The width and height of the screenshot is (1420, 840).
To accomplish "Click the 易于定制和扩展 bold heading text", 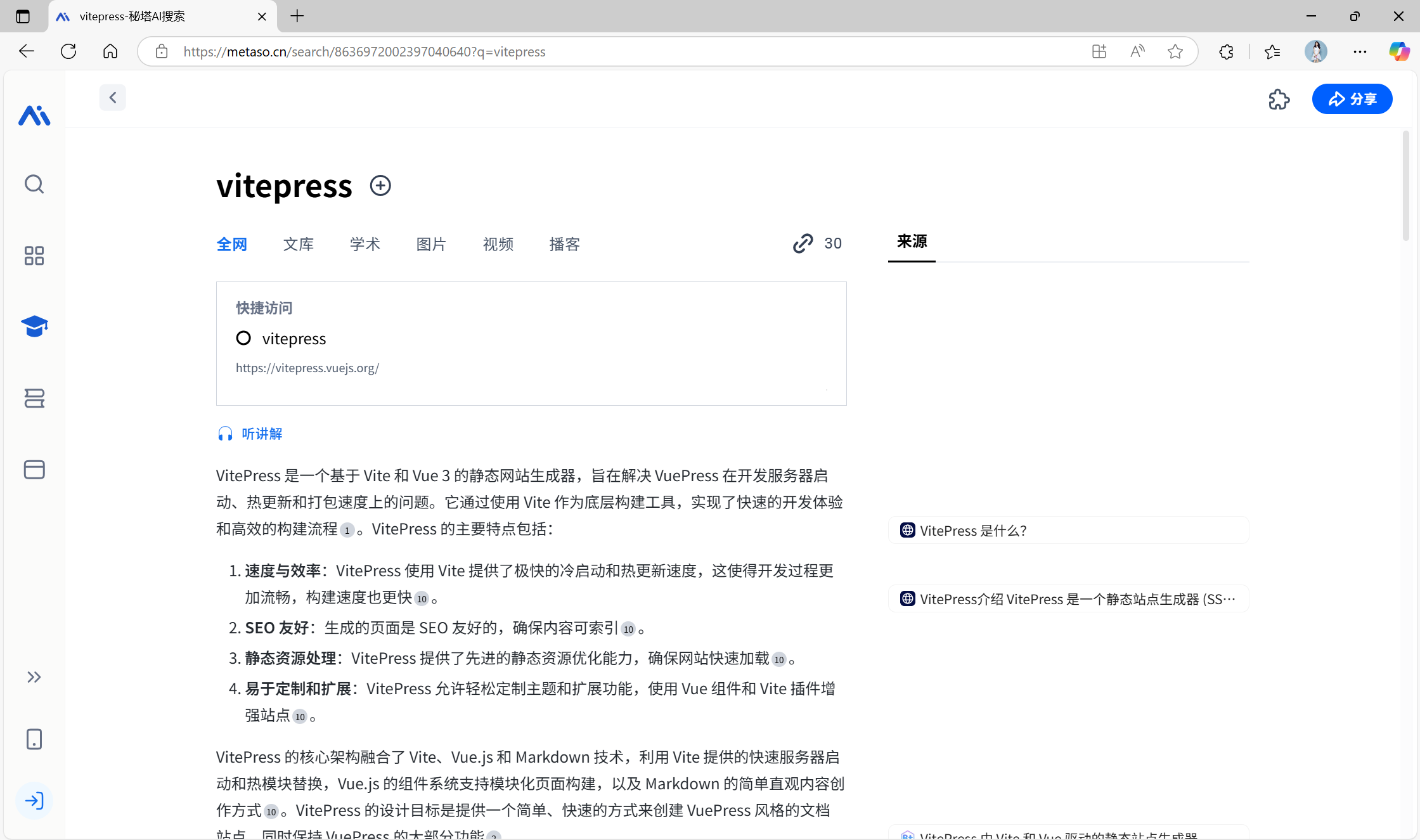I will pyautogui.click(x=298, y=688).
